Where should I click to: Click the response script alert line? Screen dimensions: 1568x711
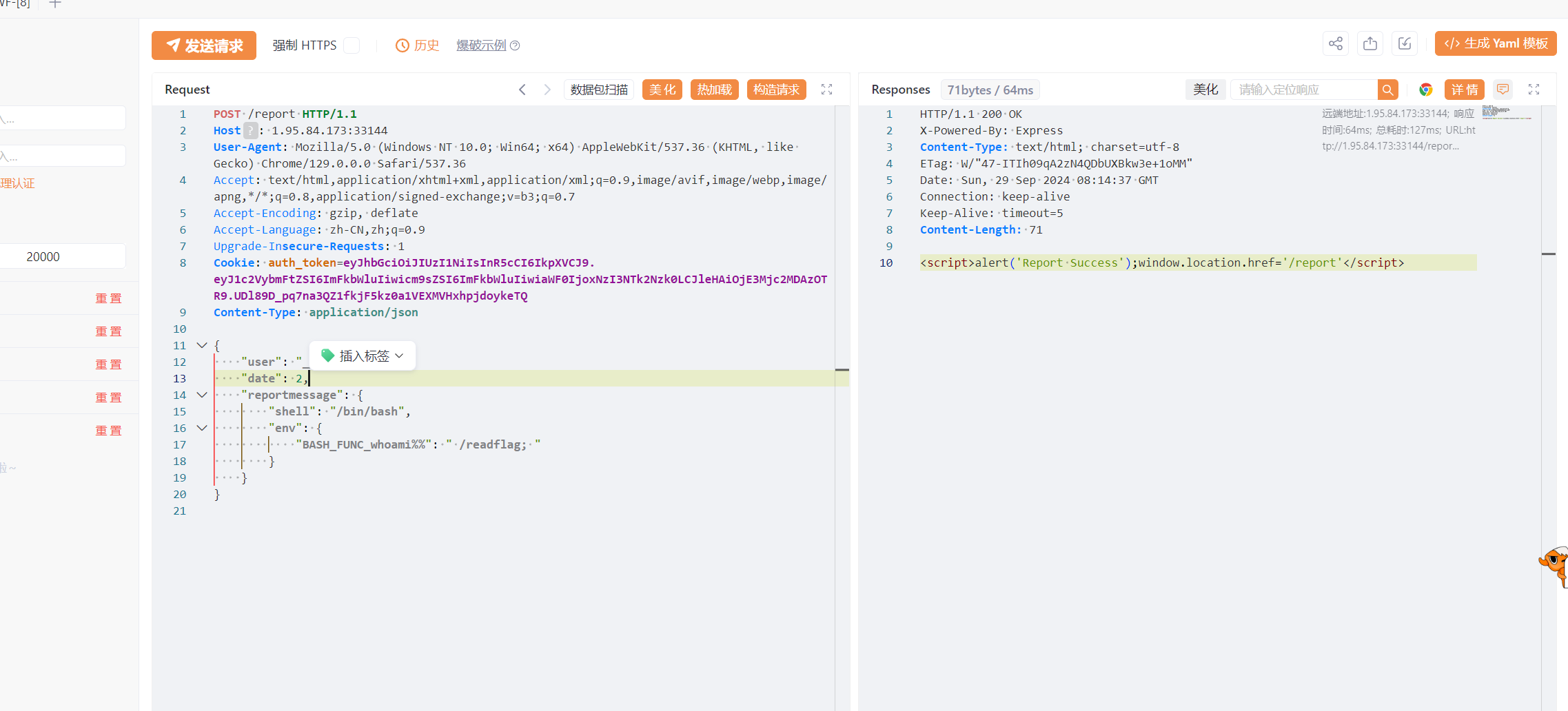[1162, 262]
